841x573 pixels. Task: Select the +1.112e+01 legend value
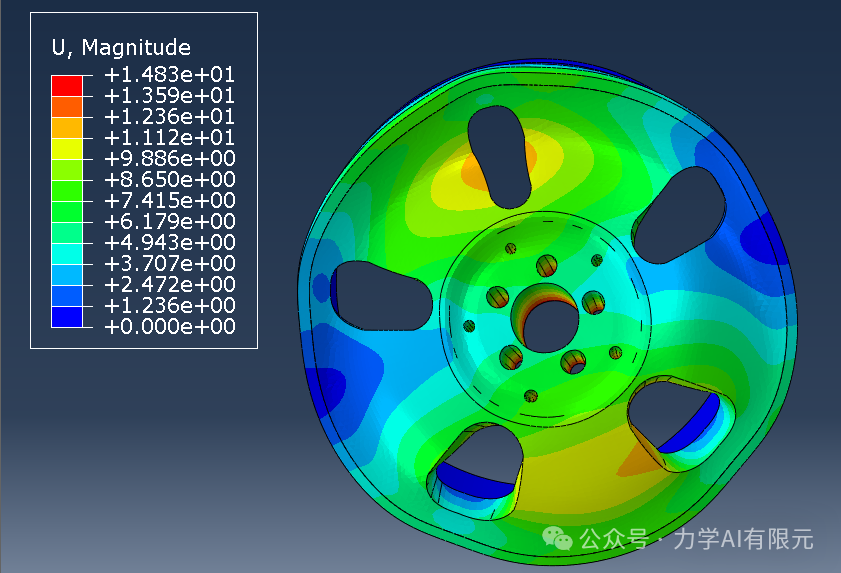pos(169,138)
